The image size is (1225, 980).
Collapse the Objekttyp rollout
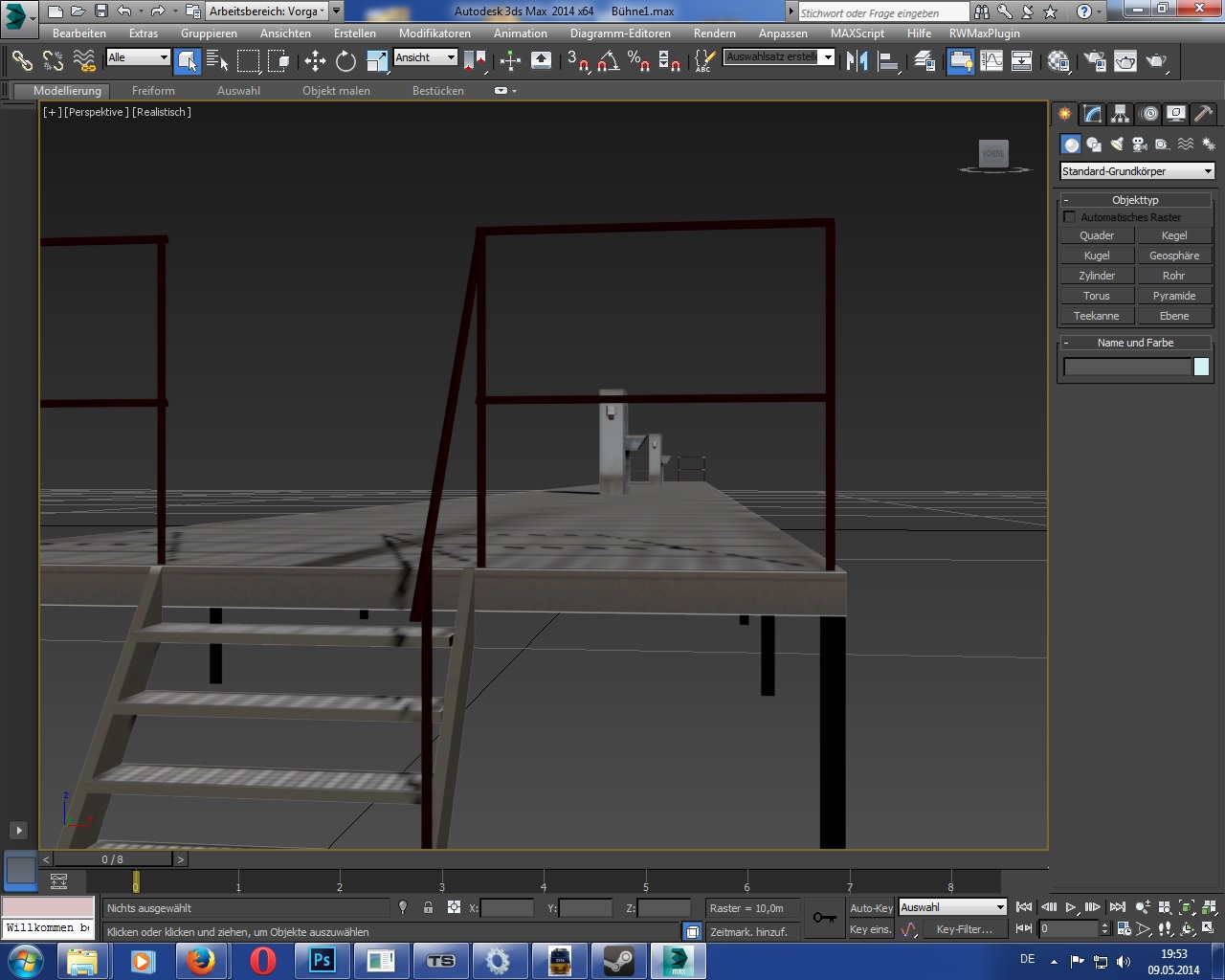point(1067,200)
